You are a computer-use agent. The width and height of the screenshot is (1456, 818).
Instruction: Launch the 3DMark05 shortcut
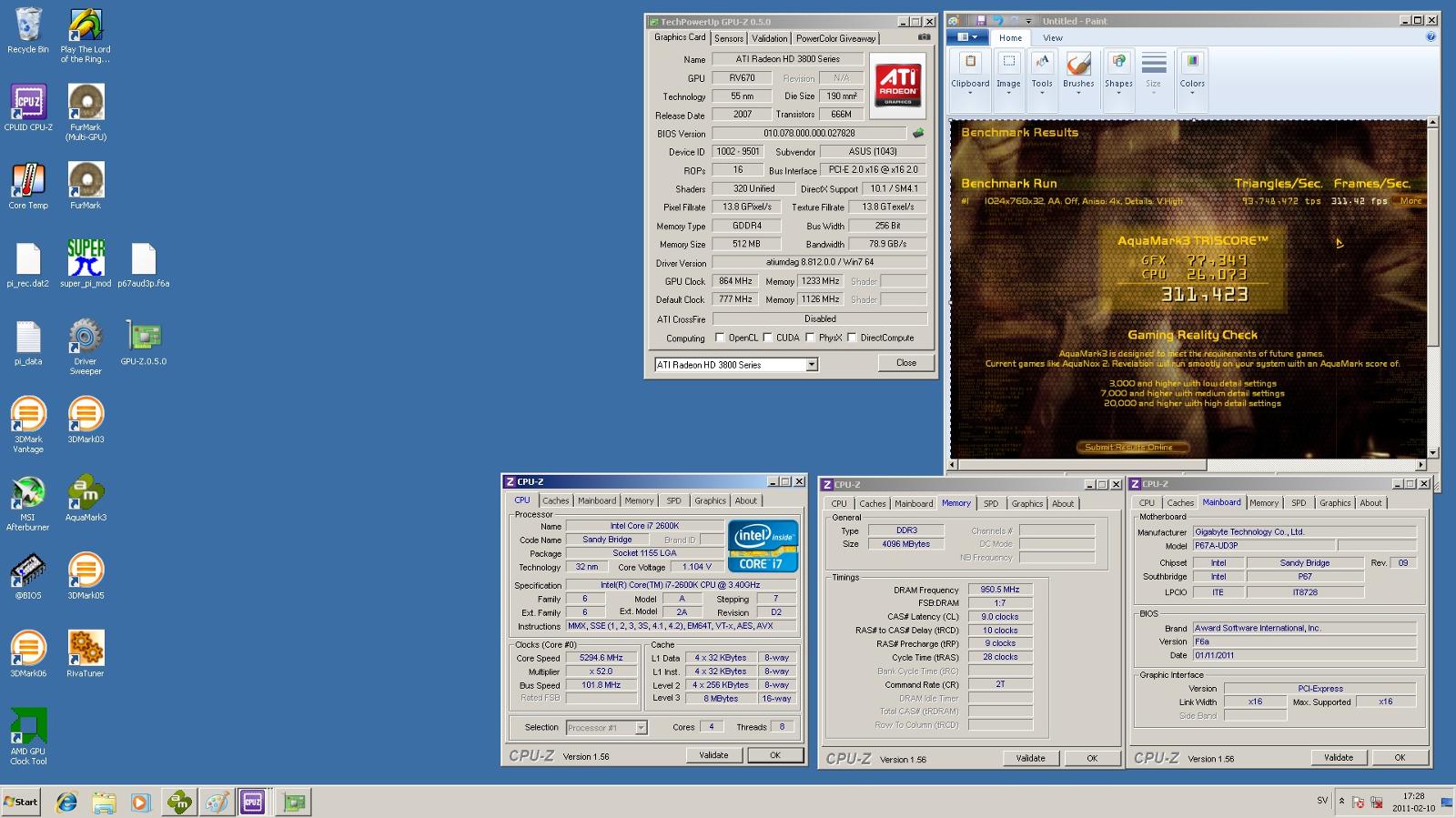[86, 577]
